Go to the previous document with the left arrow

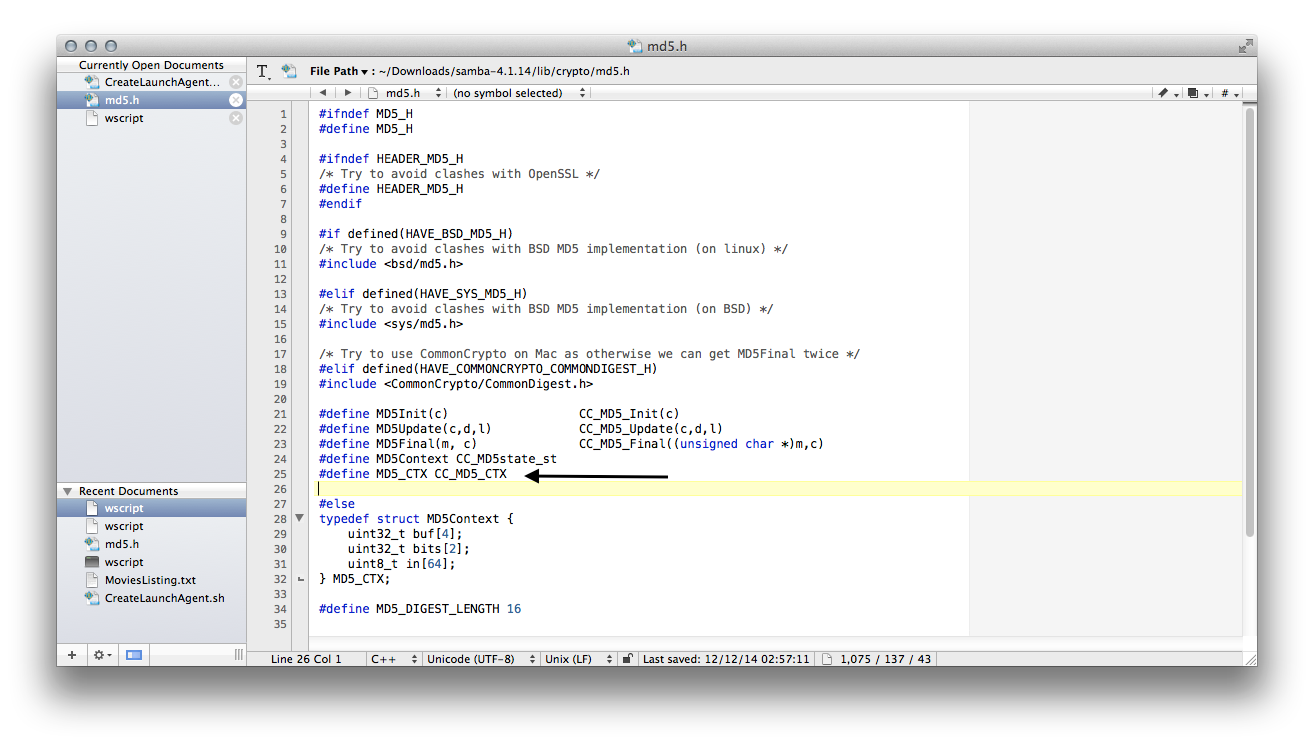pos(323,93)
